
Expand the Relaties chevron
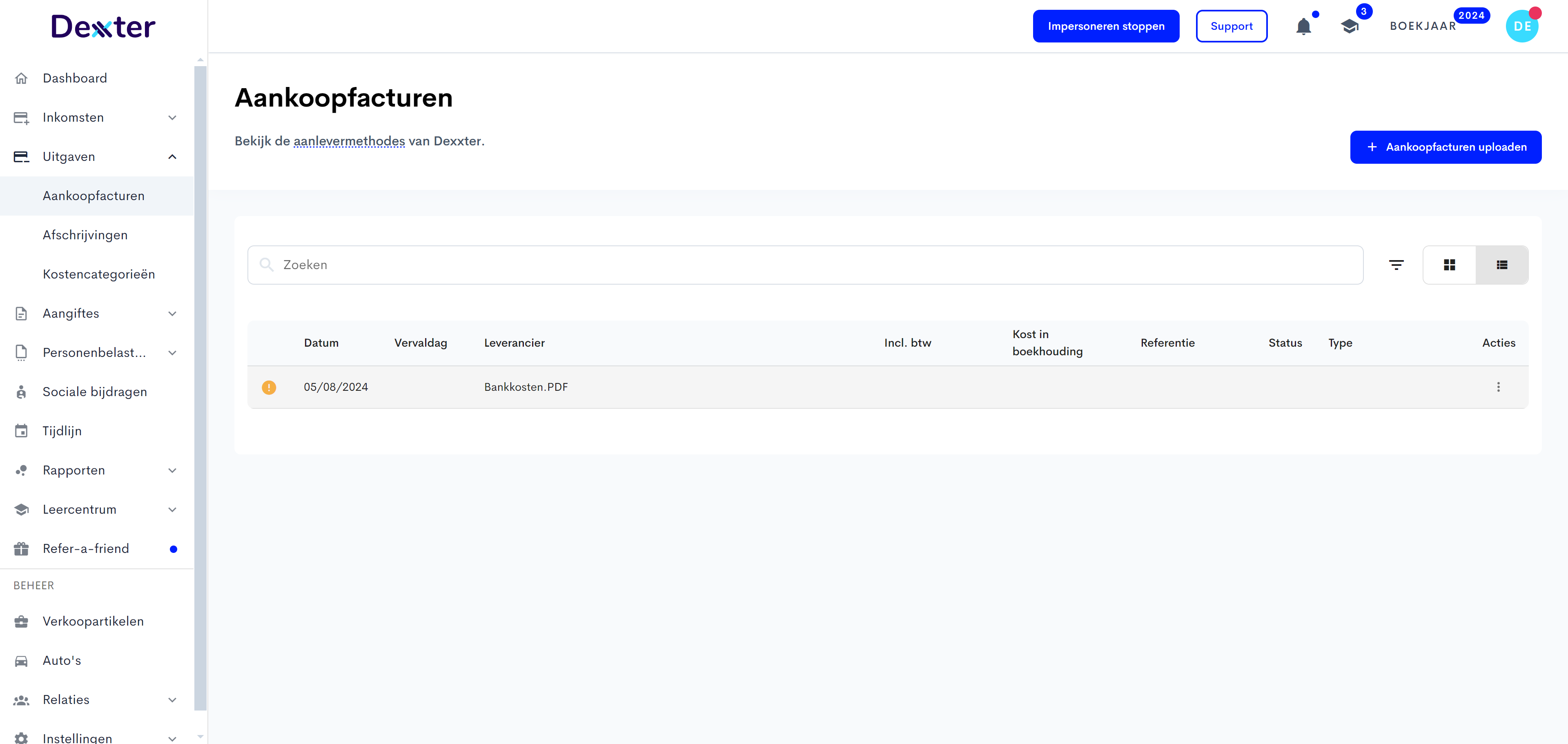point(172,700)
